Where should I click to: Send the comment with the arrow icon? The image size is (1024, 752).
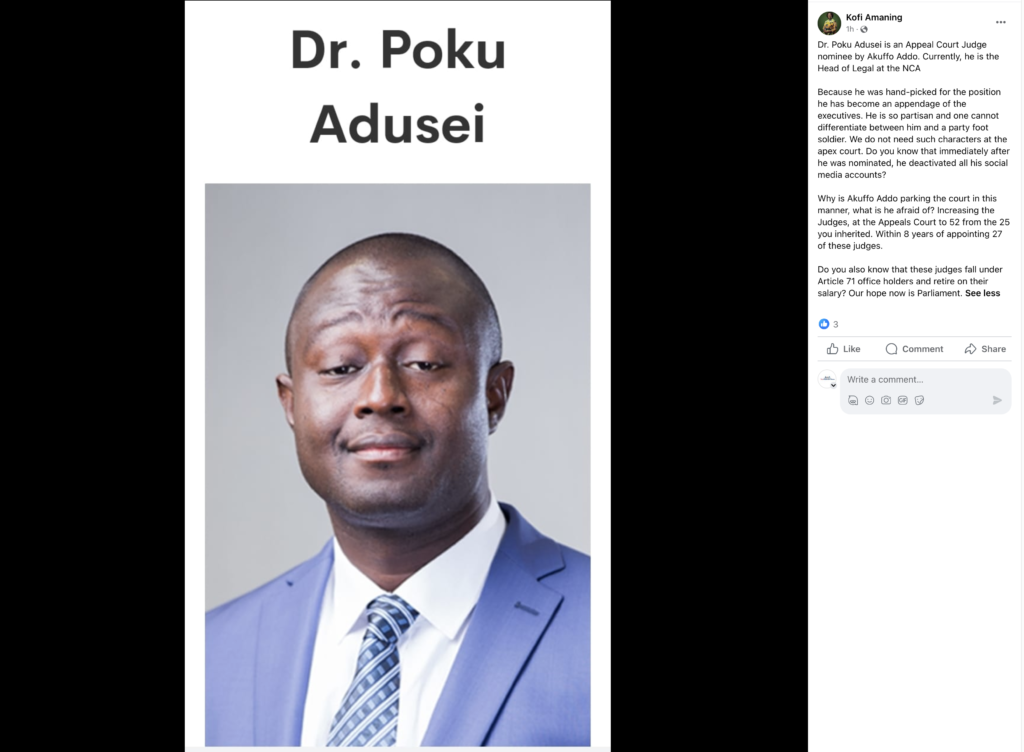(997, 400)
